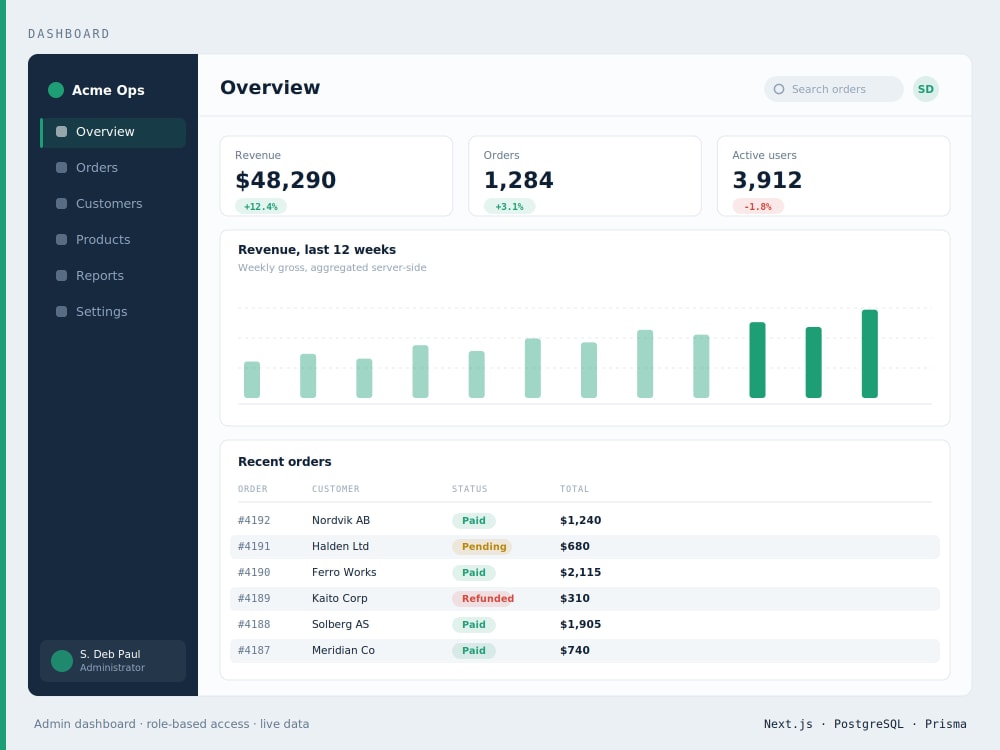
Task: Click the Acme Ops green logo dot
Action: coord(56,90)
